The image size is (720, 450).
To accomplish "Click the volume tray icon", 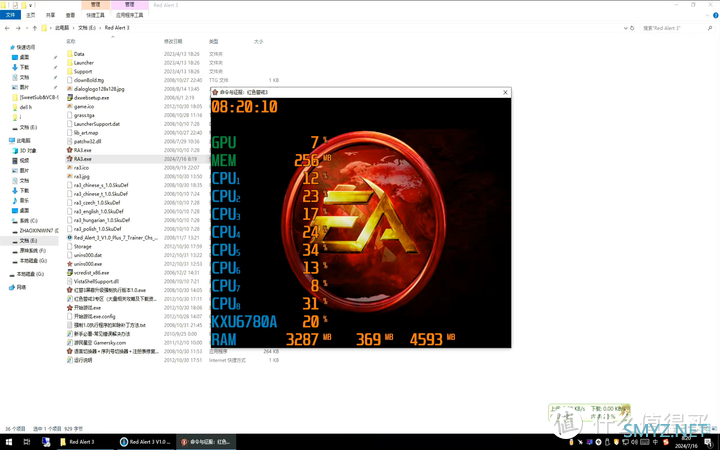I will pos(635,442).
